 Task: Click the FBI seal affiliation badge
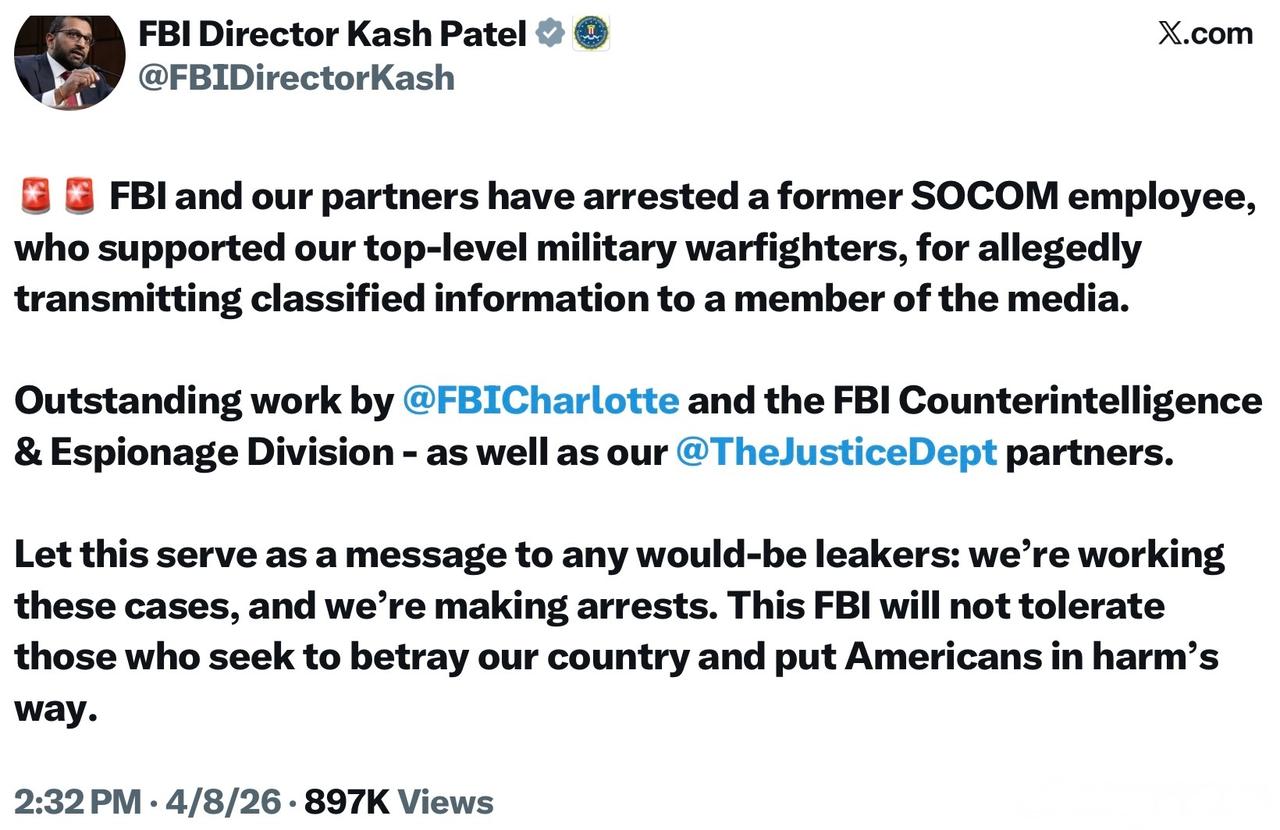pos(591,34)
